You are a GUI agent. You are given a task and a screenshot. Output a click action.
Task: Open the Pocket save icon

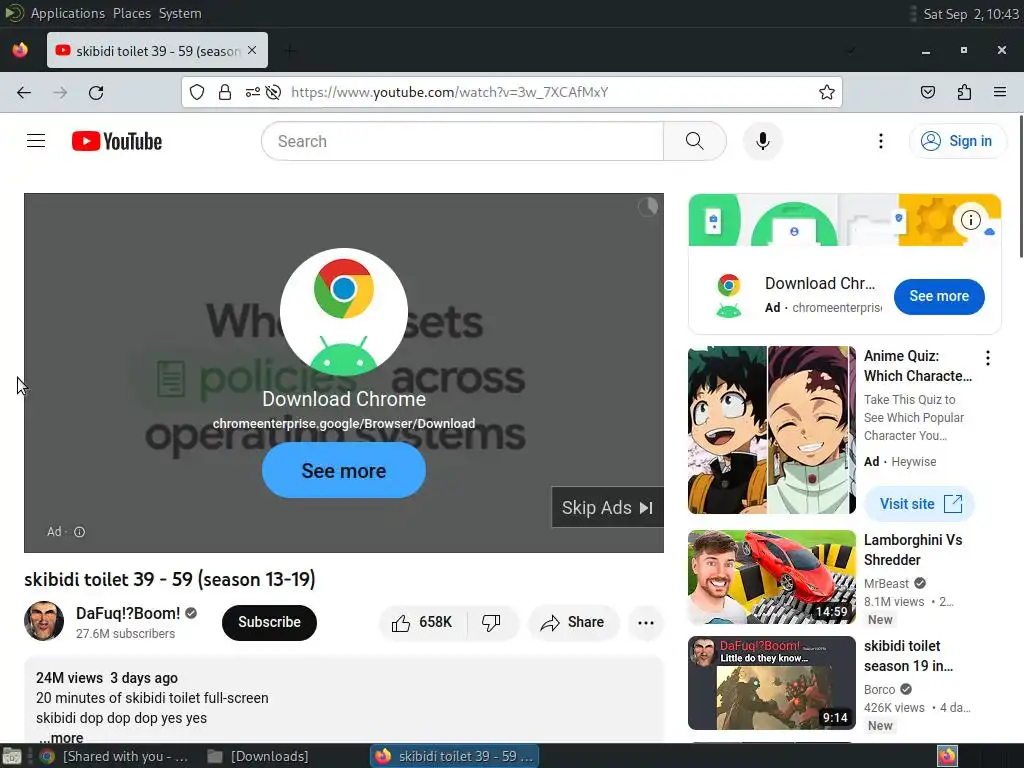pos(928,92)
